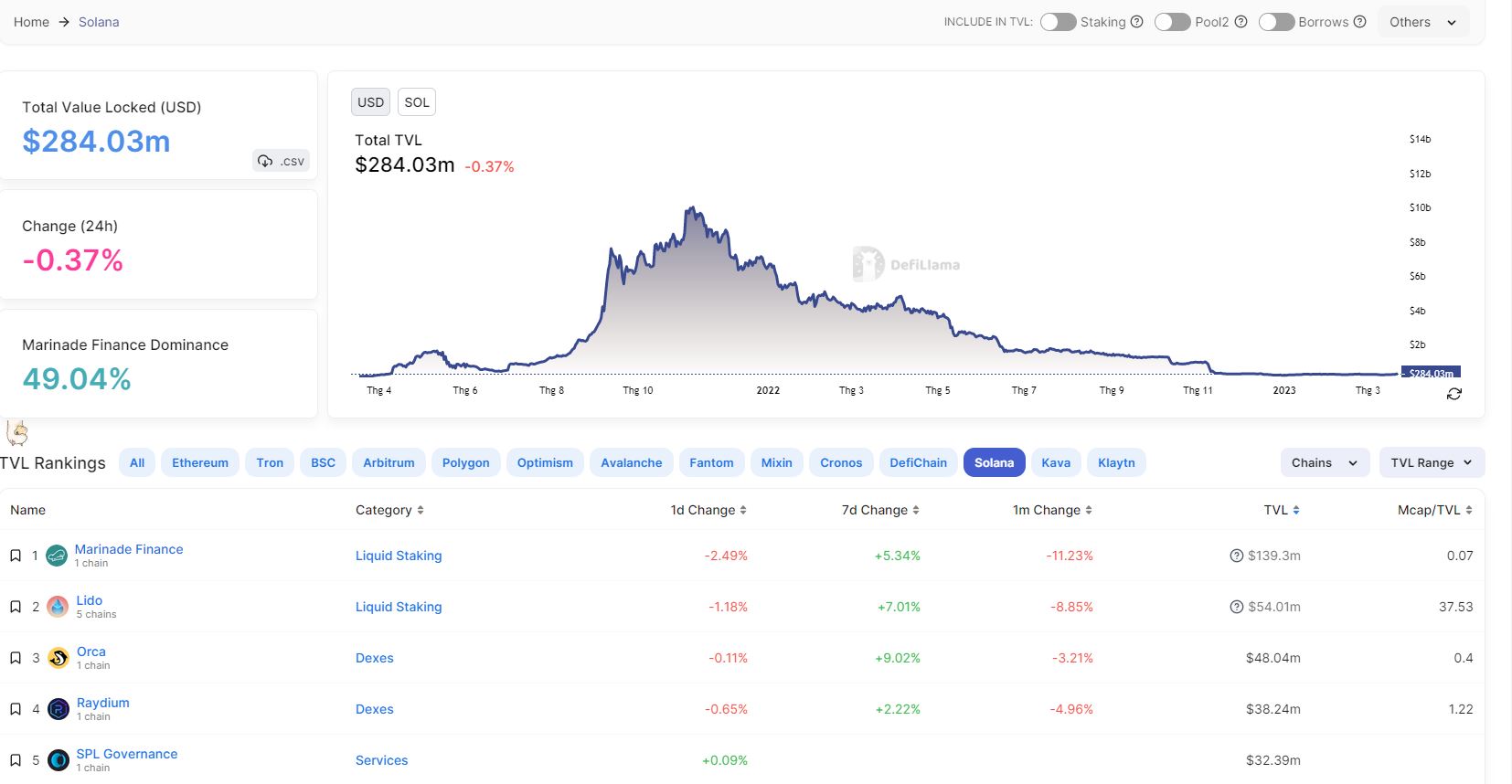Viewport: 1512px width, 784px height.
Task: Sort by 7d Change arrows
Action: point(916,511)
